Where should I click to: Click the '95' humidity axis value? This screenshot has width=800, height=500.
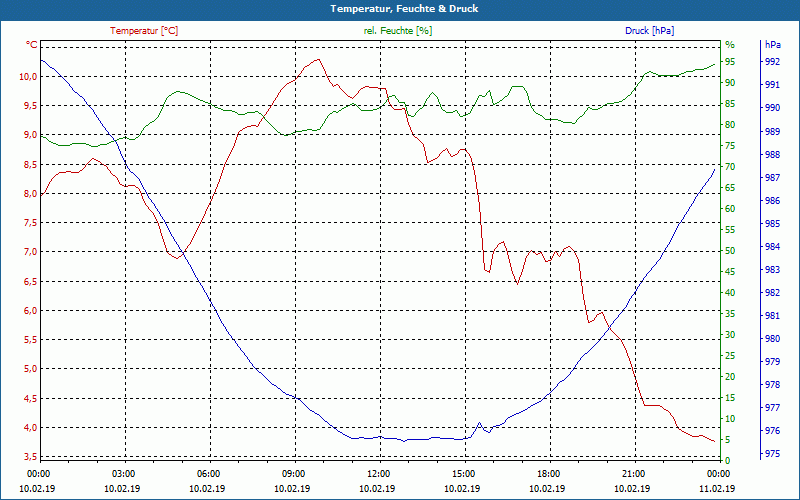tap(730, 62)
